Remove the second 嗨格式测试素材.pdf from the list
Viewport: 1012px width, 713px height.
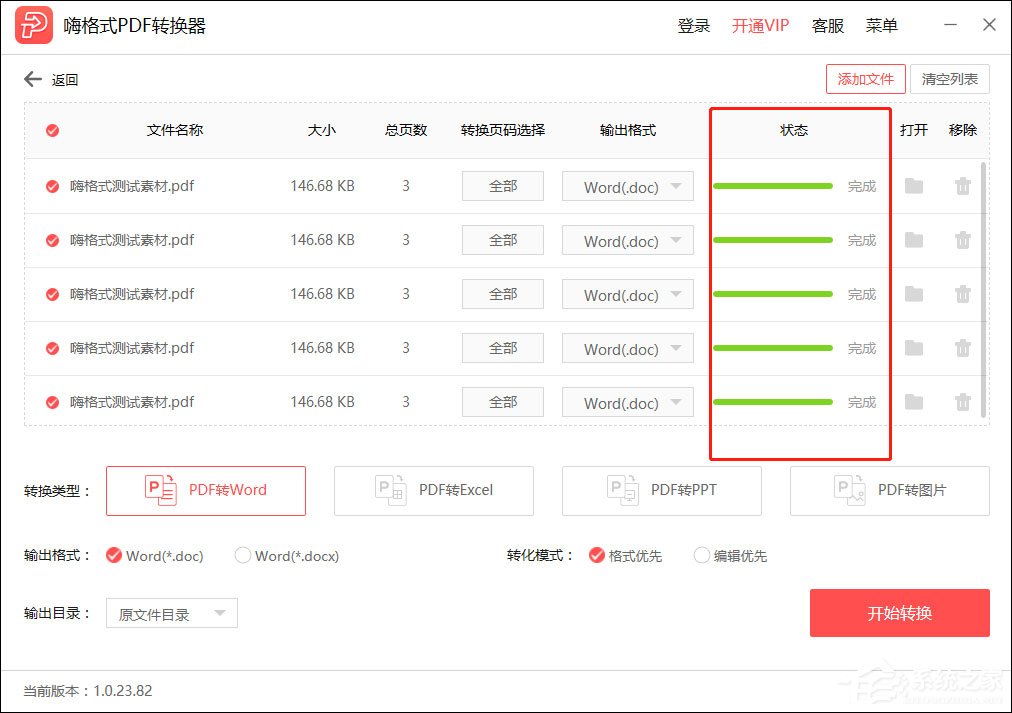pos(962,240)
